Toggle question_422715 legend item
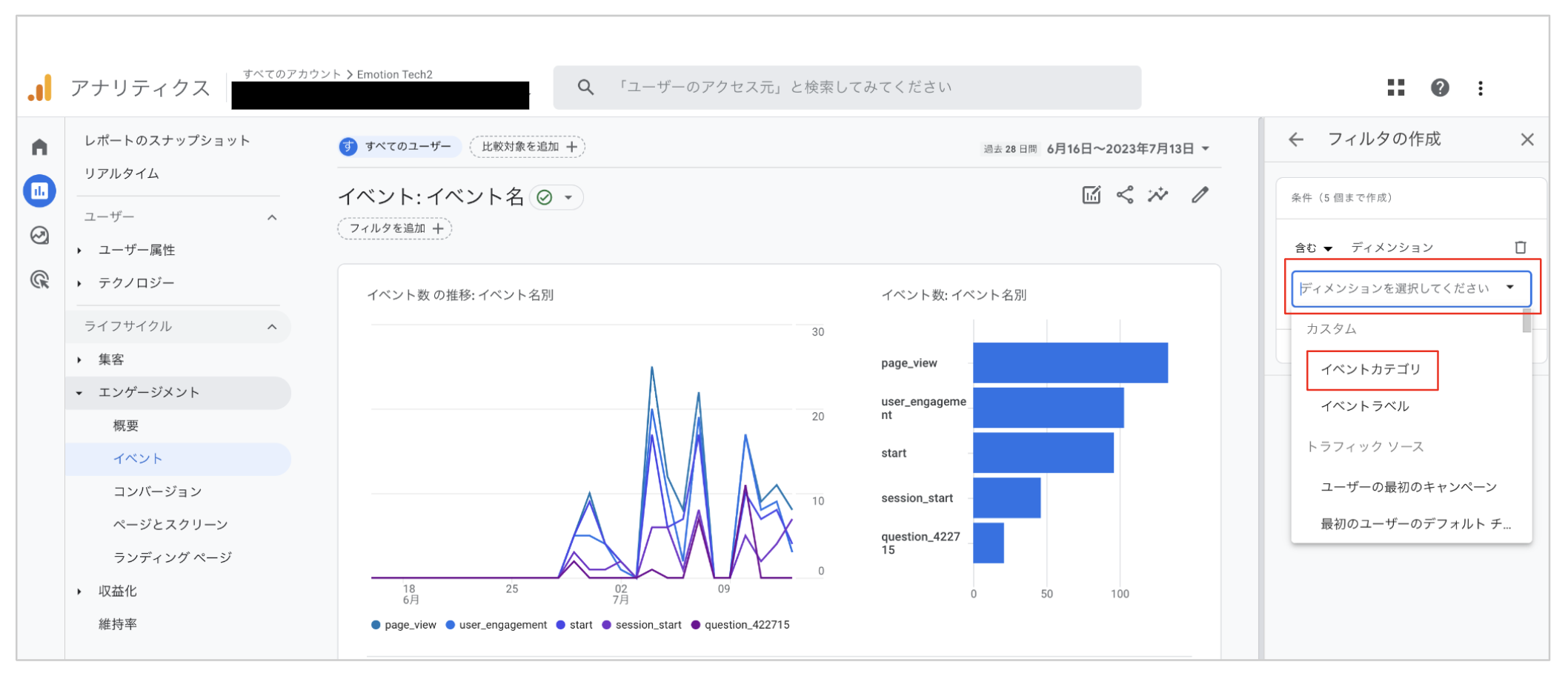Image resolution: width=1568 pixels, height=682 pixels. [740, 625]
